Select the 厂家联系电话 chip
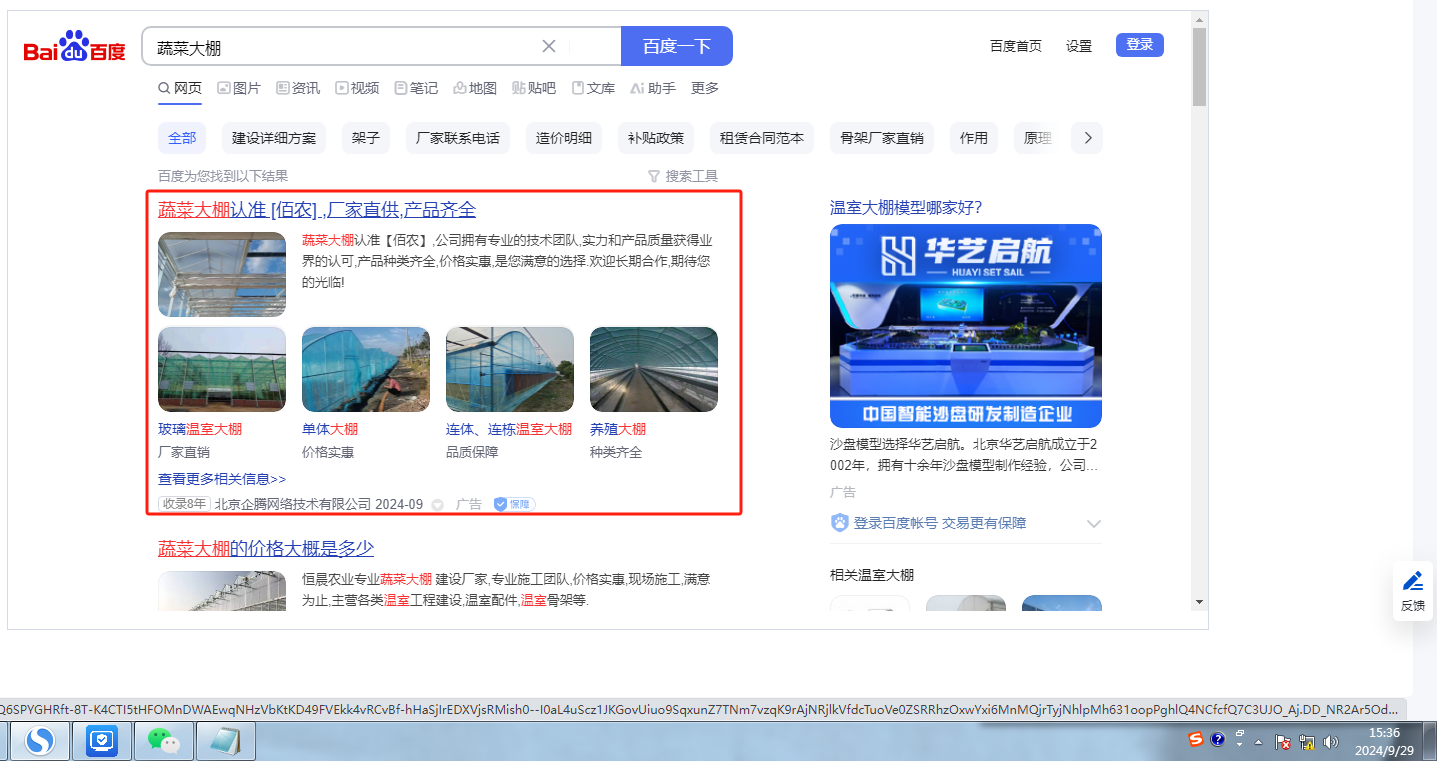Viewport: 1437px width, 761px height. [459, 138]
